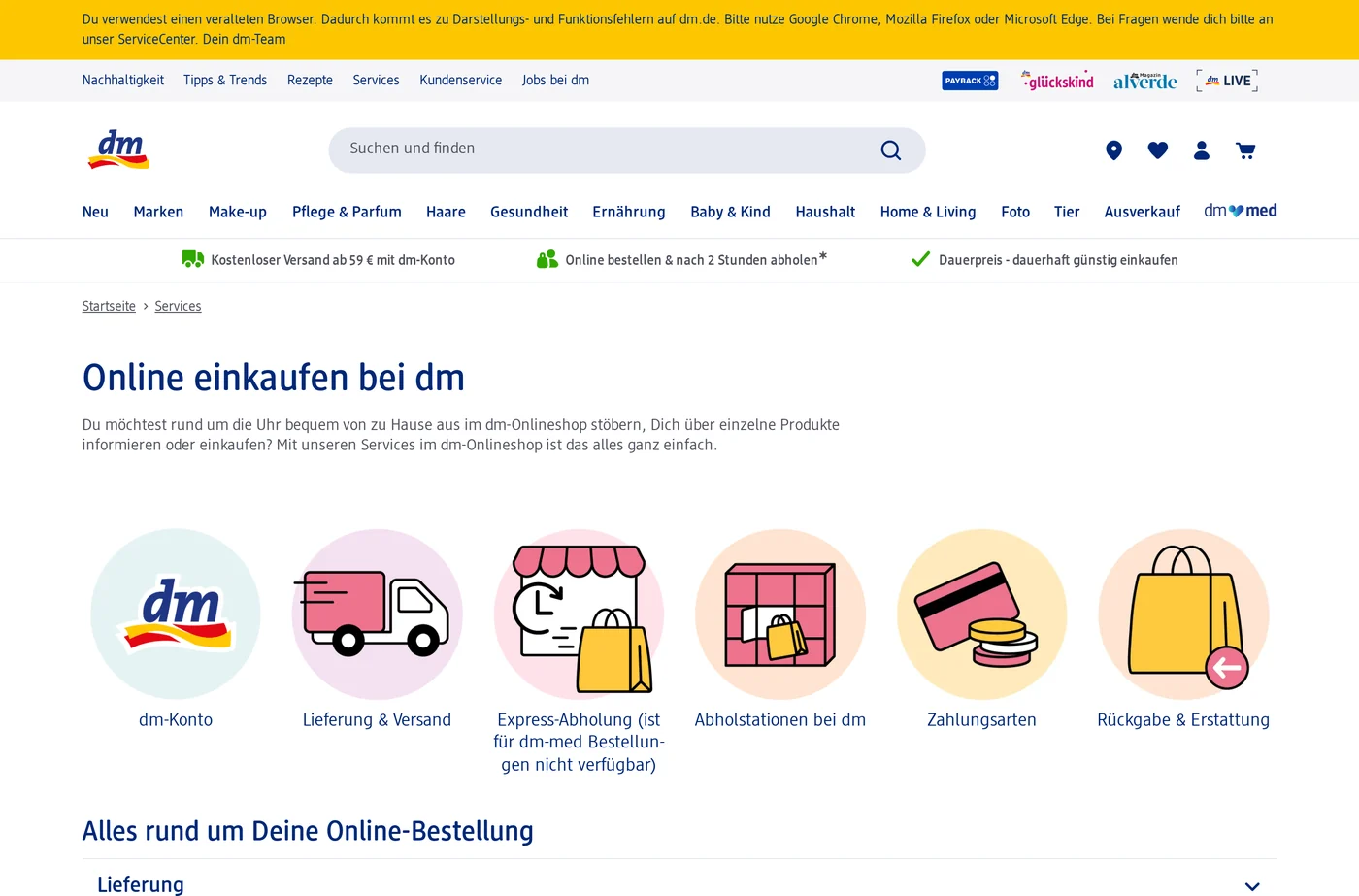Open the Tipps & Trends link
This screenshot has height=896, width=1359.
click(225, 81)
